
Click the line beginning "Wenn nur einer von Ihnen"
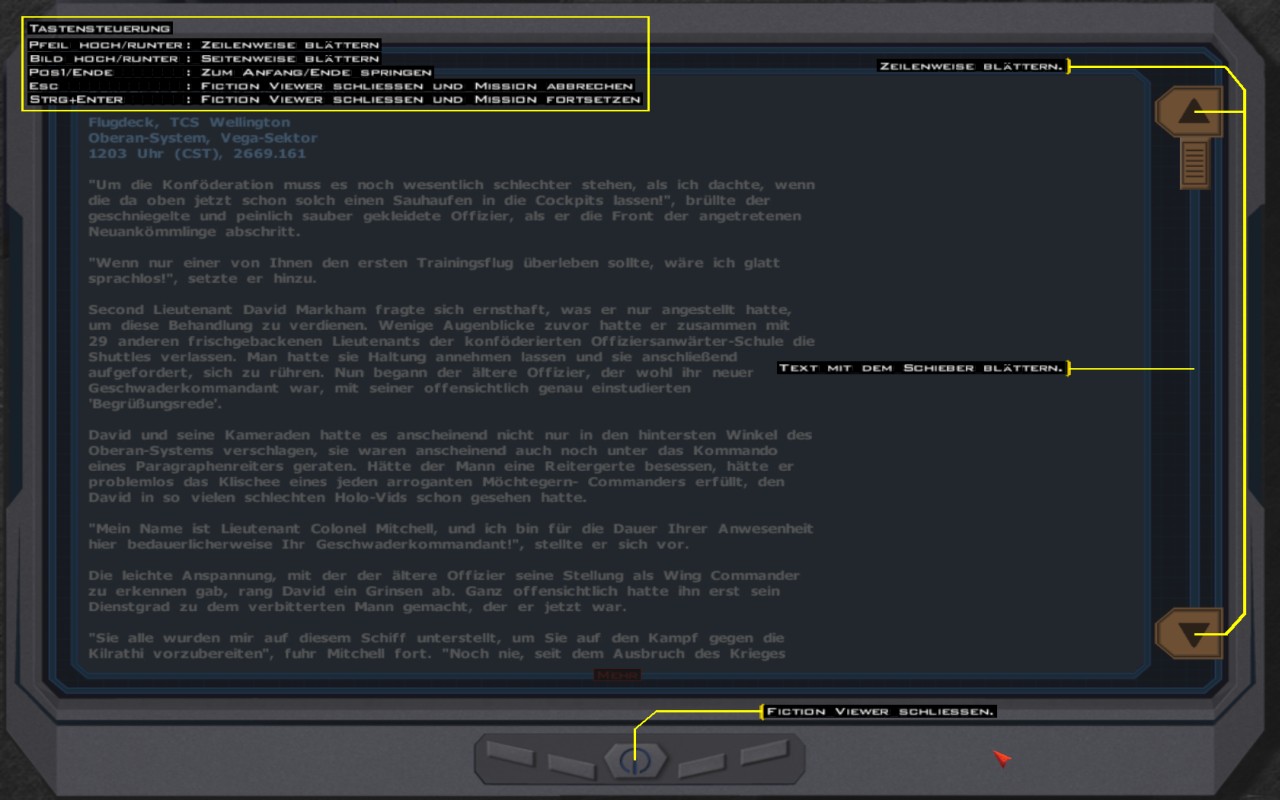(x=434, y=263)
